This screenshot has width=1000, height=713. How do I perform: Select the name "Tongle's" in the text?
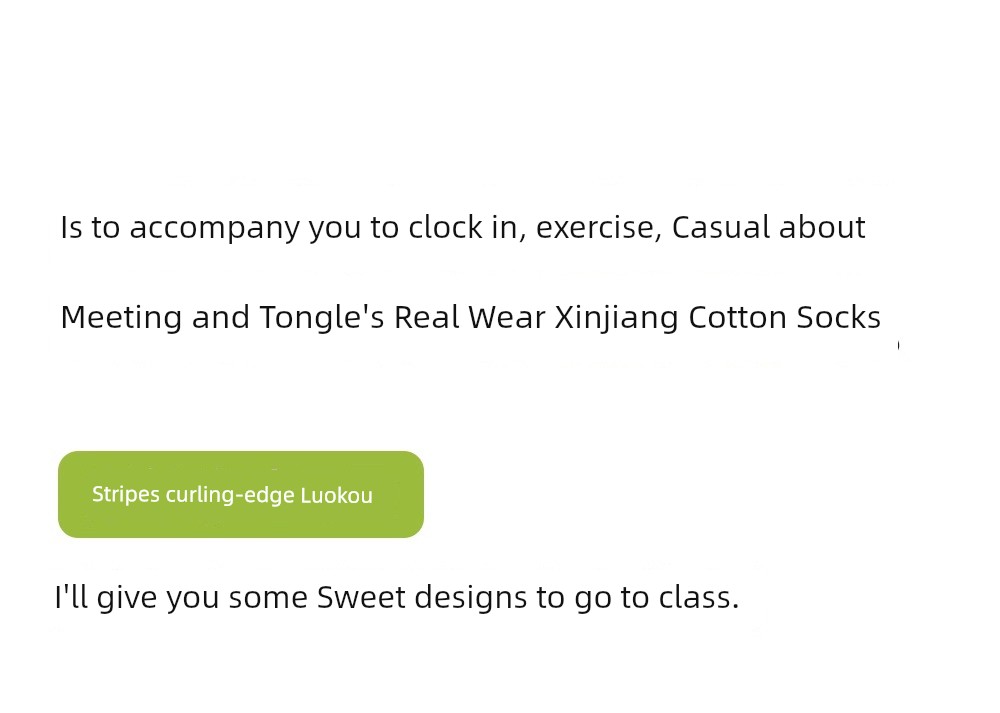(x=322, y=318)
